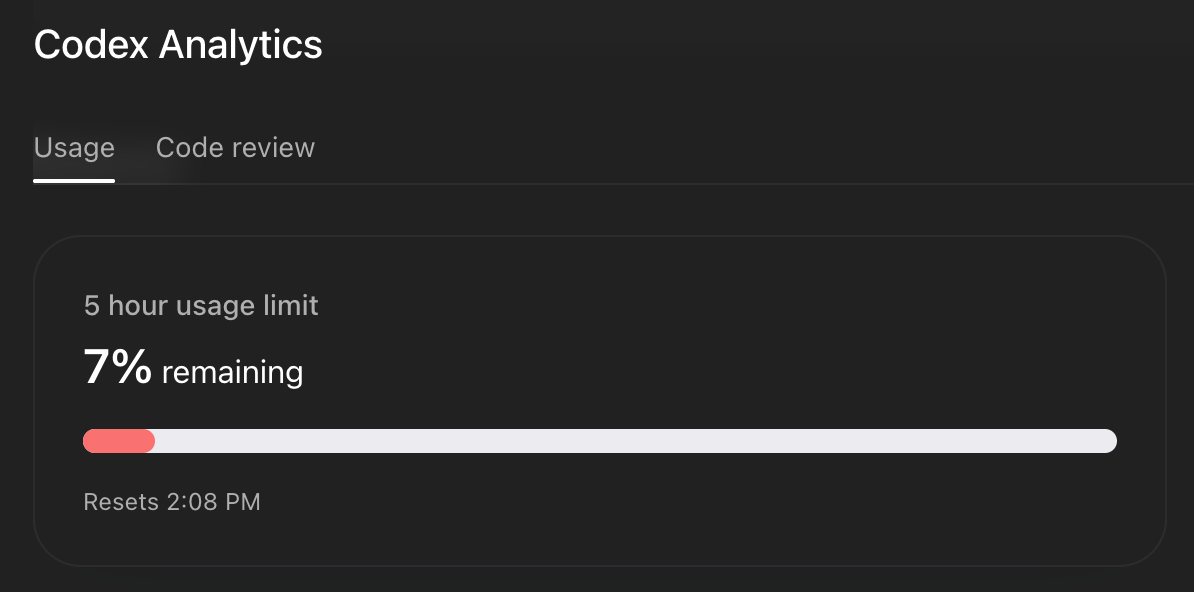This screenshot has width=1194, height=592.
Task: Open the Code review tab
Action: point(235,148)
